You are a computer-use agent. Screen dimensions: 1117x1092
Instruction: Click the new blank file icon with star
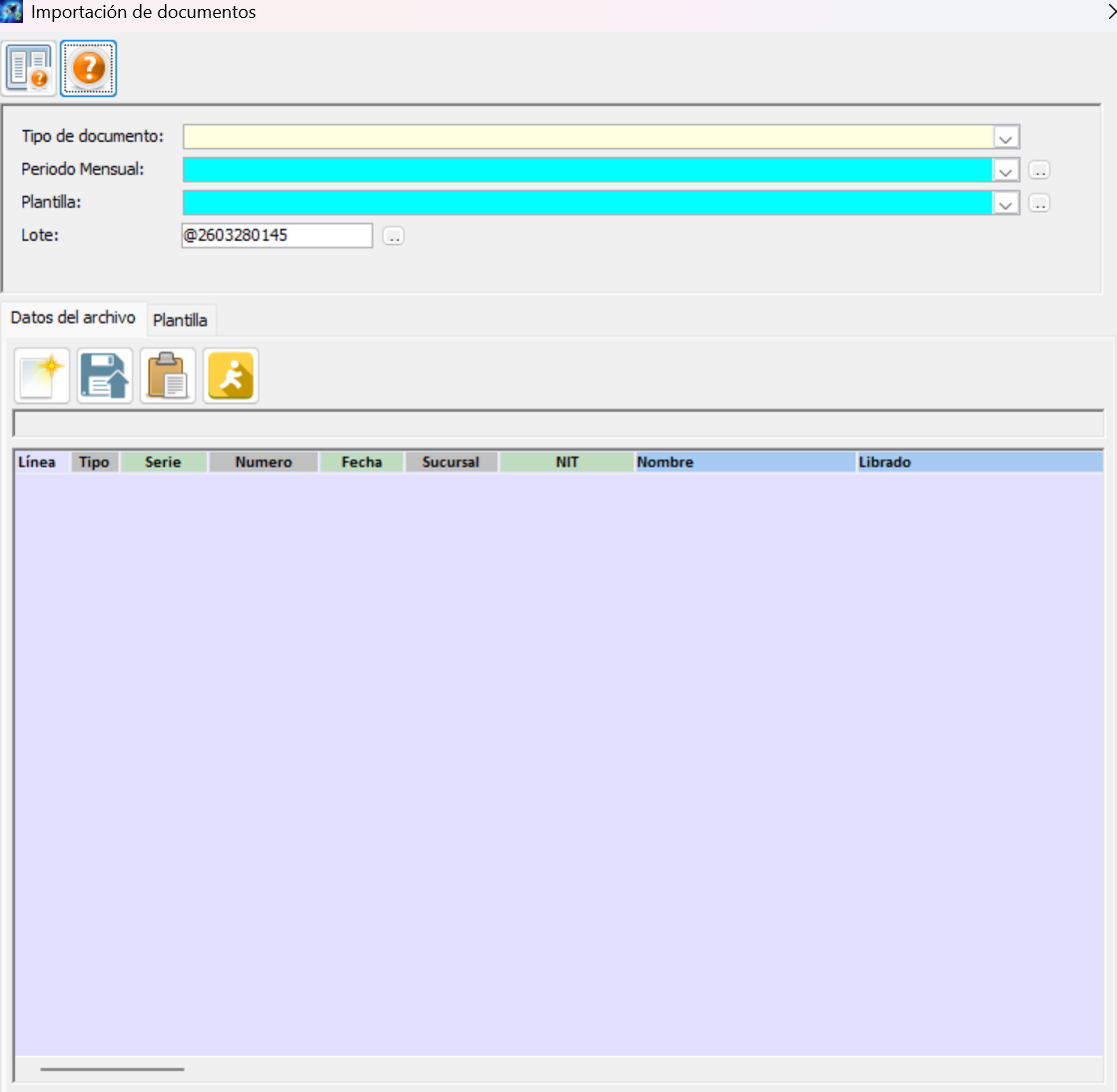(x=42, y=376)
